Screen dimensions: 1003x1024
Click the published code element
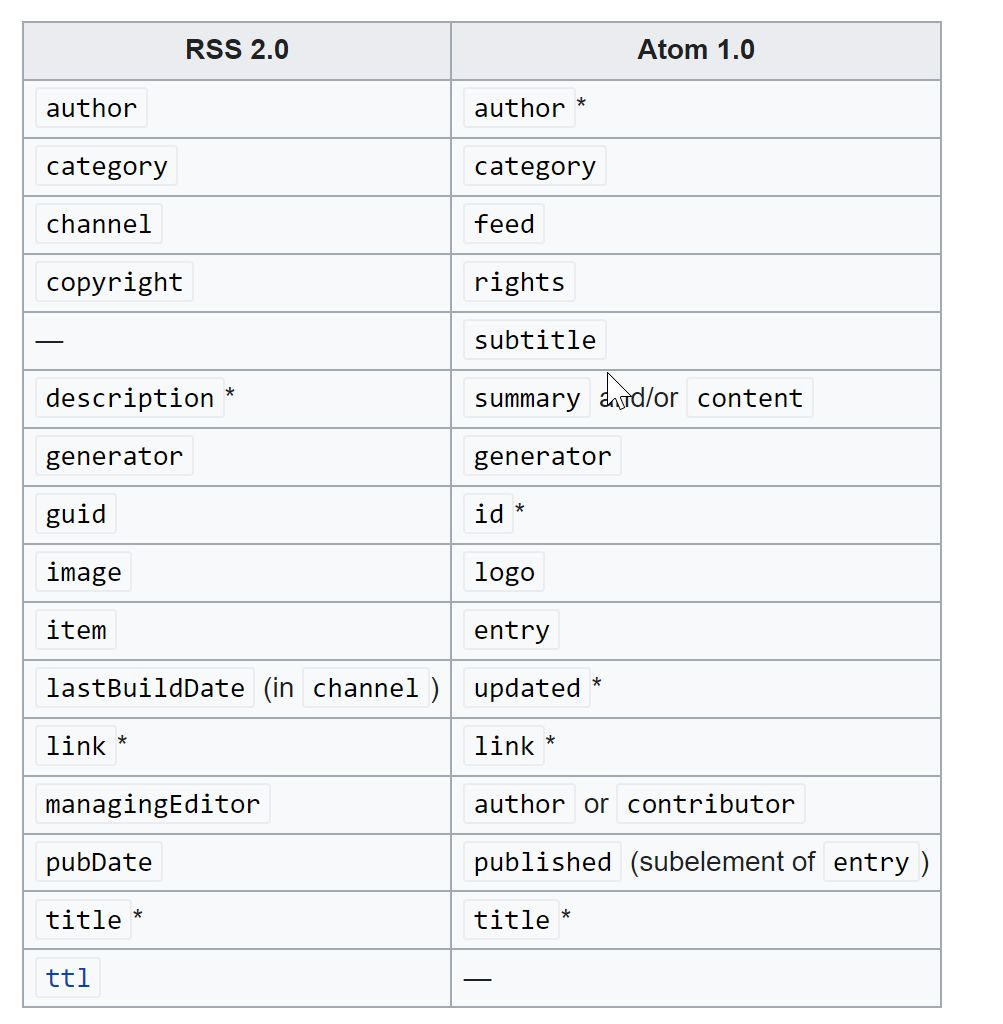(543, 862)
